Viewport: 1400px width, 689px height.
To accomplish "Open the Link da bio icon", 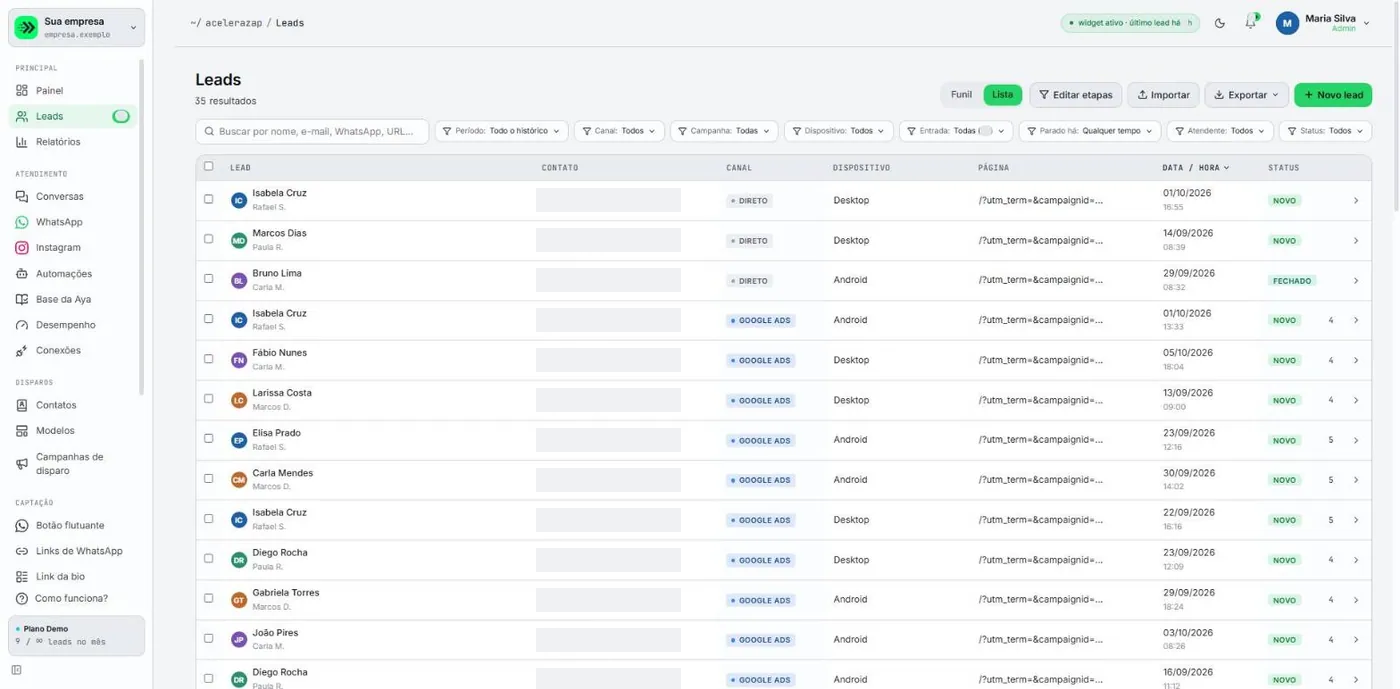I will [22, 577].
